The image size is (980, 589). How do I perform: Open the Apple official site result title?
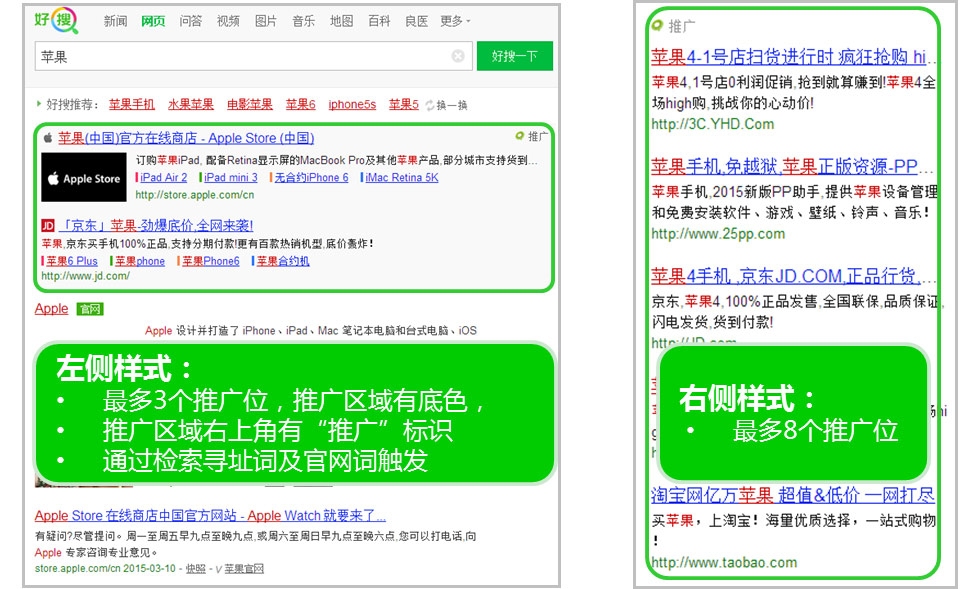pyautogui.click(x=51, y=309)
